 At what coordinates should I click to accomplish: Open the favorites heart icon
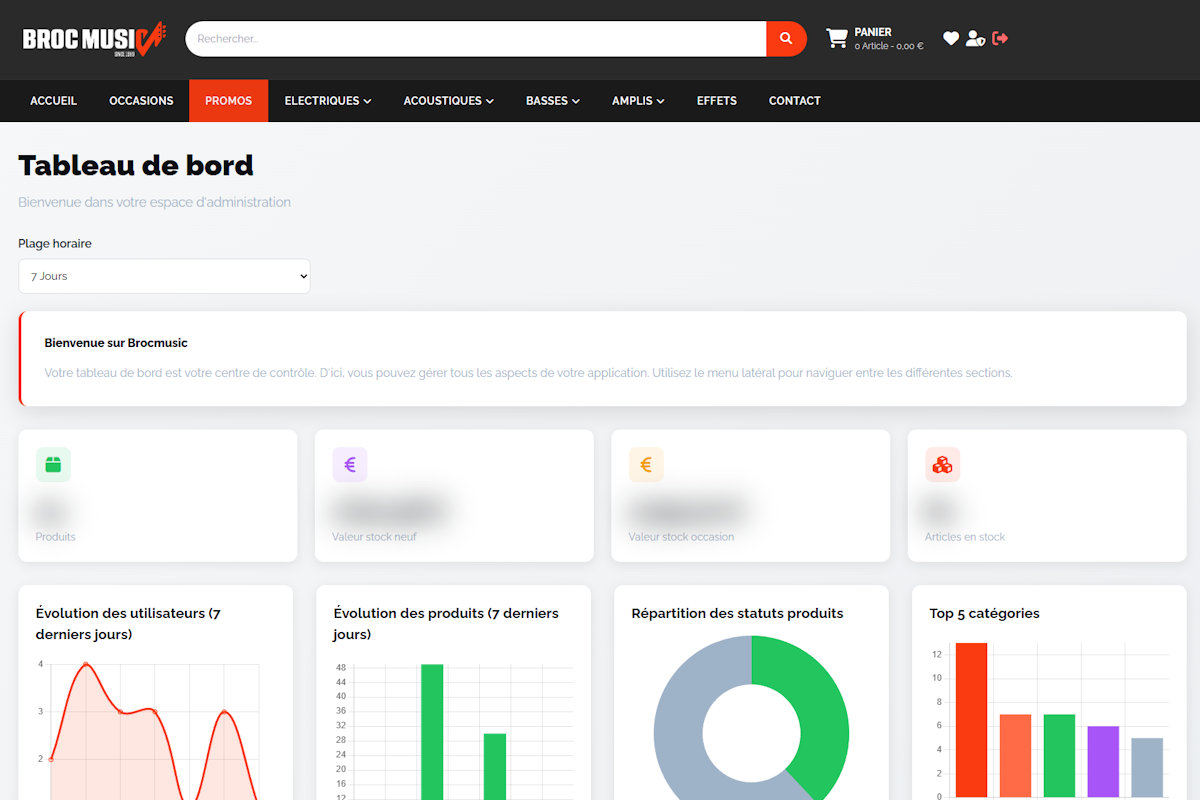[x=951, y=39]
